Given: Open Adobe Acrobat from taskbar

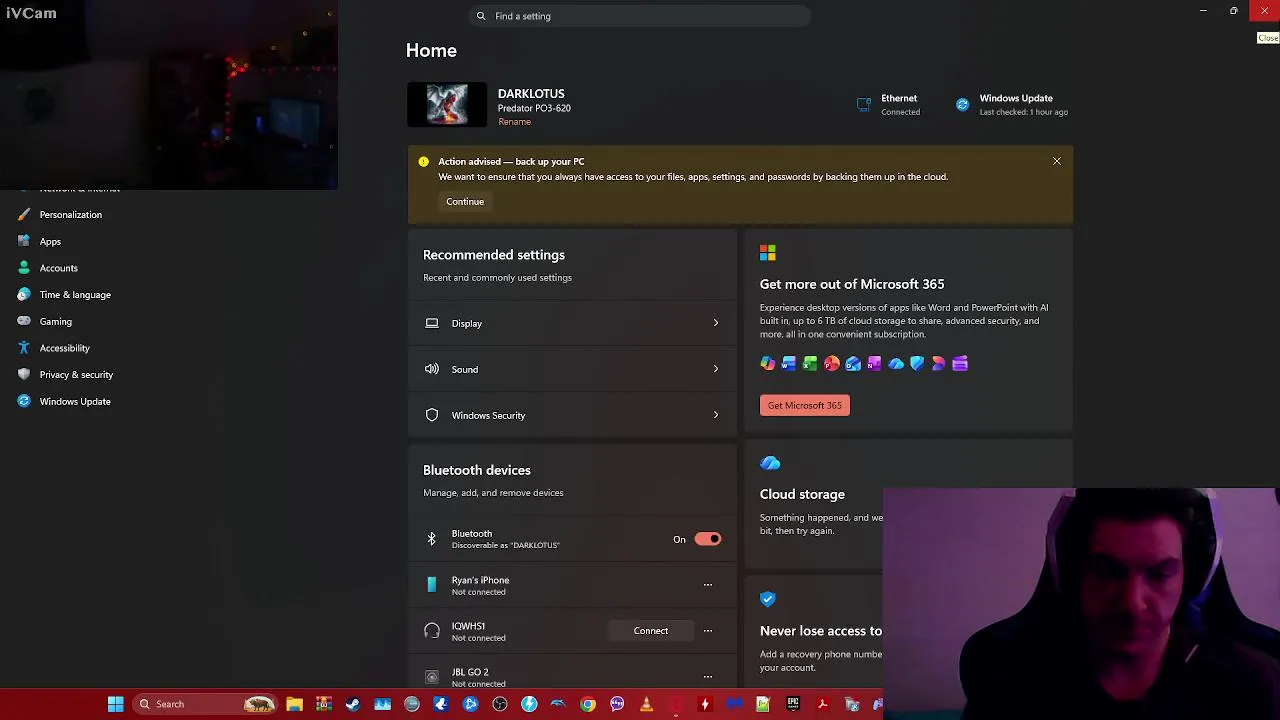Looking at the screenshot, I should pos(822,704).
